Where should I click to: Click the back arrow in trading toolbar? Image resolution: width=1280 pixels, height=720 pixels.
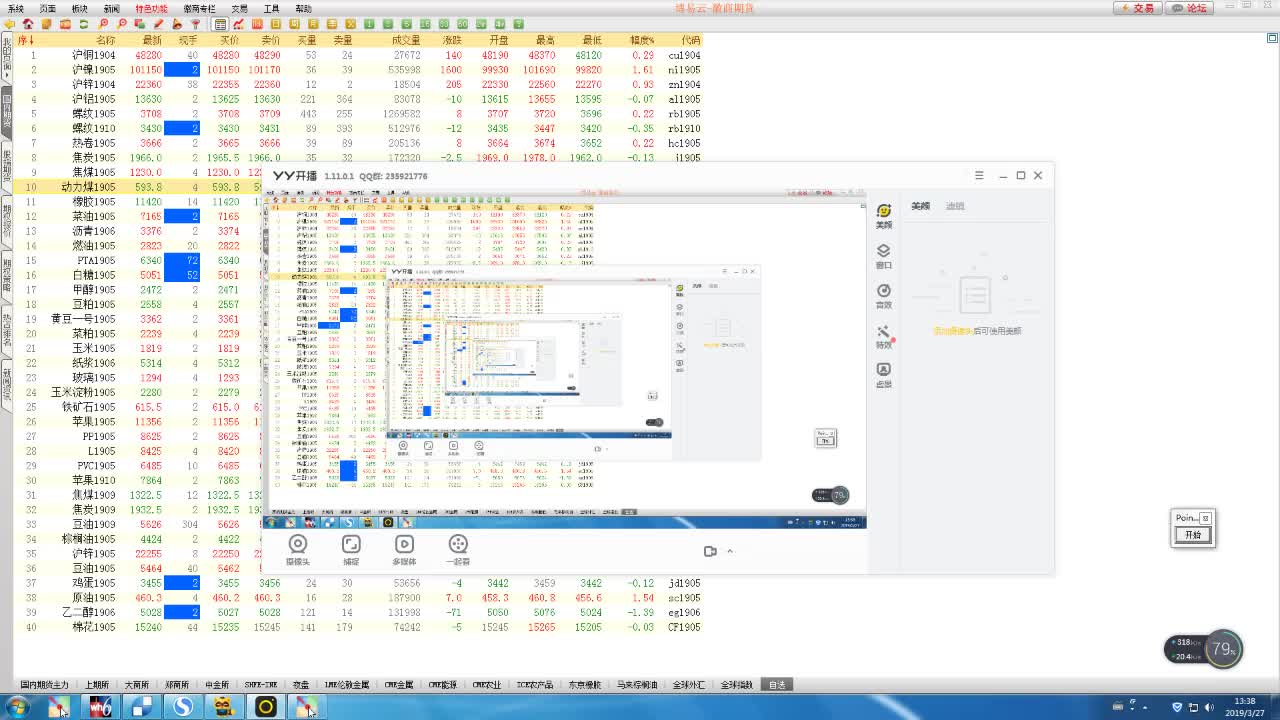point(11,24)
